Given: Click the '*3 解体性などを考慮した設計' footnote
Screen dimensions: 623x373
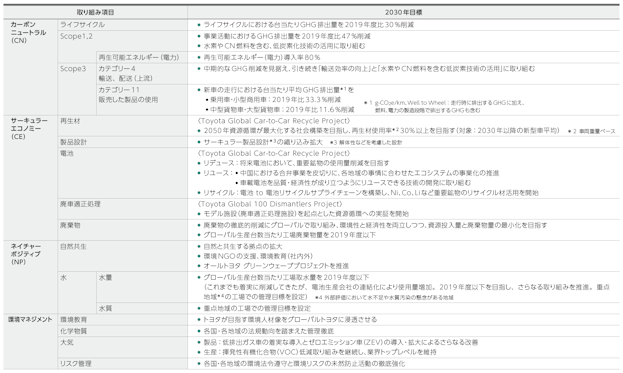Looking at the screenshot, I should [366, 142].
